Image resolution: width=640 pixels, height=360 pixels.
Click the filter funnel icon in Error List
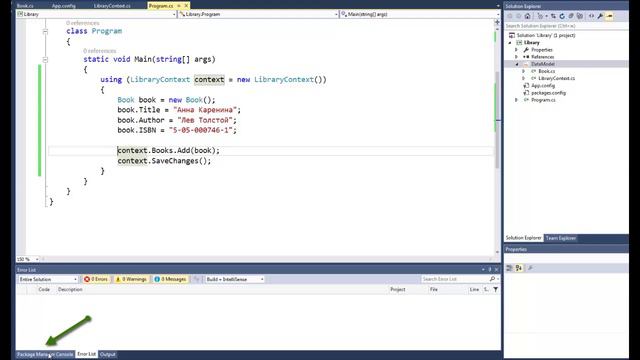pyautogui.click(x=496, y=289)
